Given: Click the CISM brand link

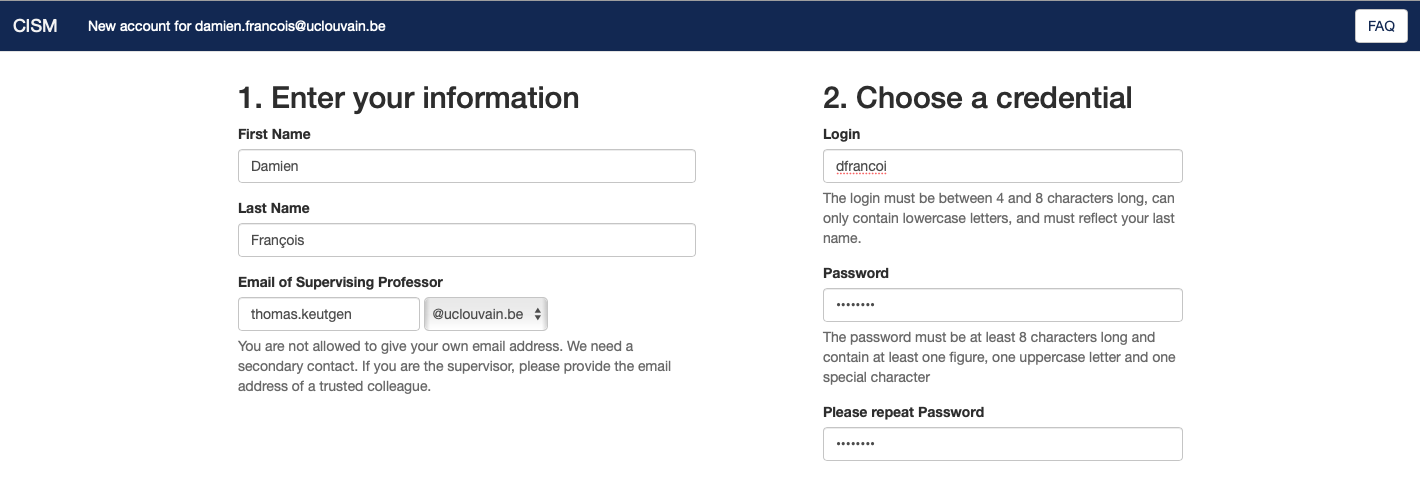Looking at the screenshot, I should pyautogui.click(x=35, y=26).
